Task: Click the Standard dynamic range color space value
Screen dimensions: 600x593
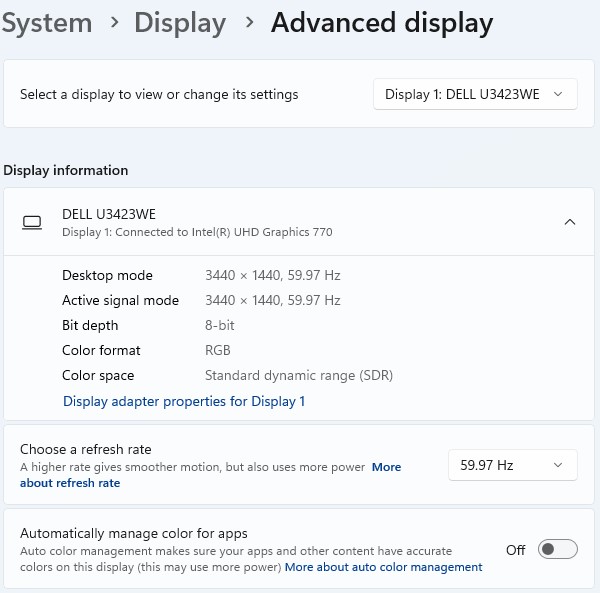Action: [x=298, y=376]
